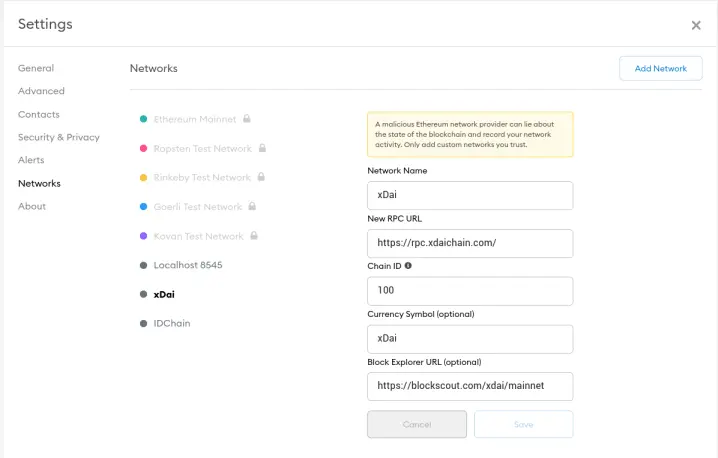718x458 pixels.
Task: Open the Advanced settings section
Action: (41, 91)
